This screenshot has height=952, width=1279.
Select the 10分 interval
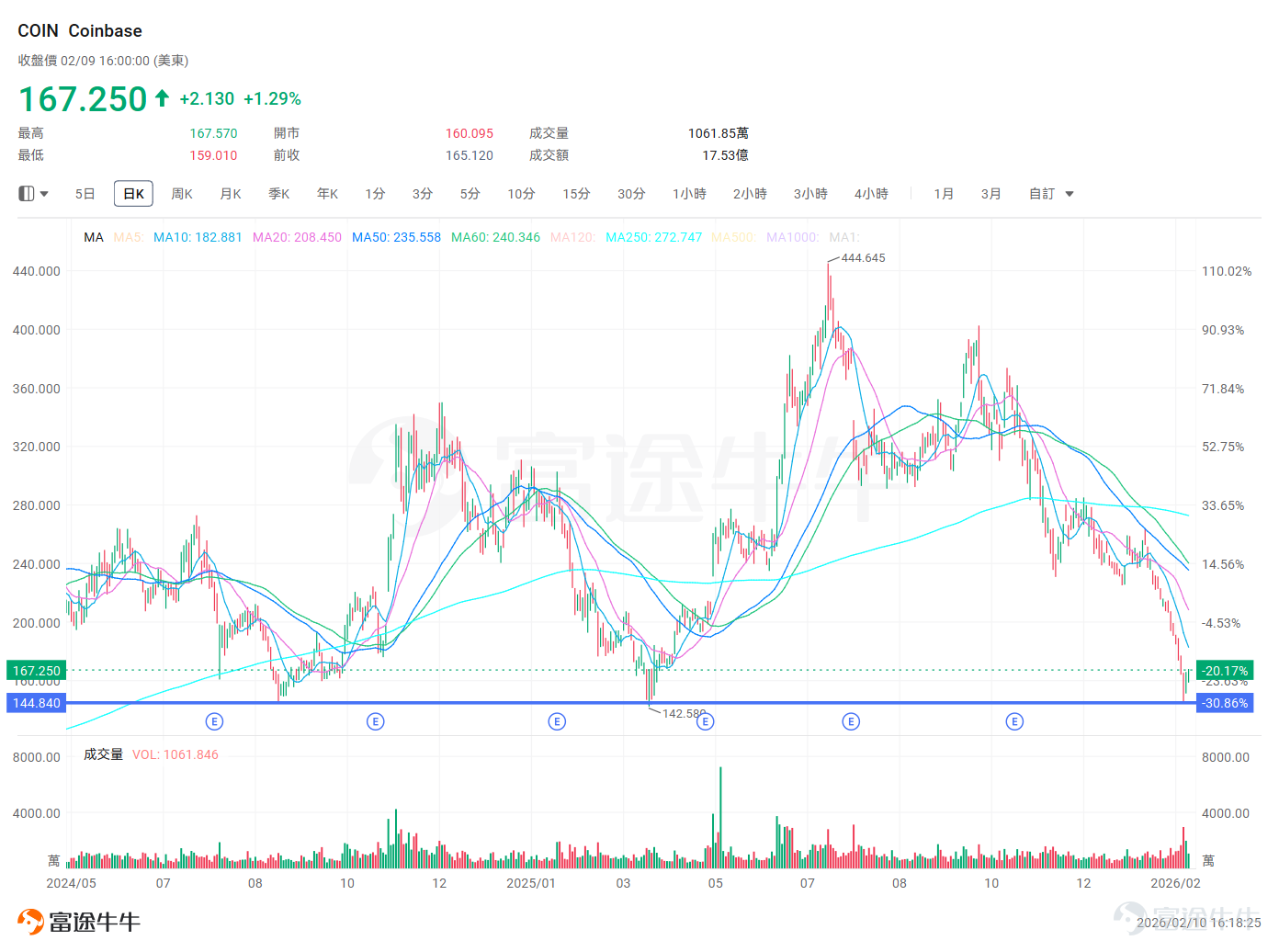[521, 194]
